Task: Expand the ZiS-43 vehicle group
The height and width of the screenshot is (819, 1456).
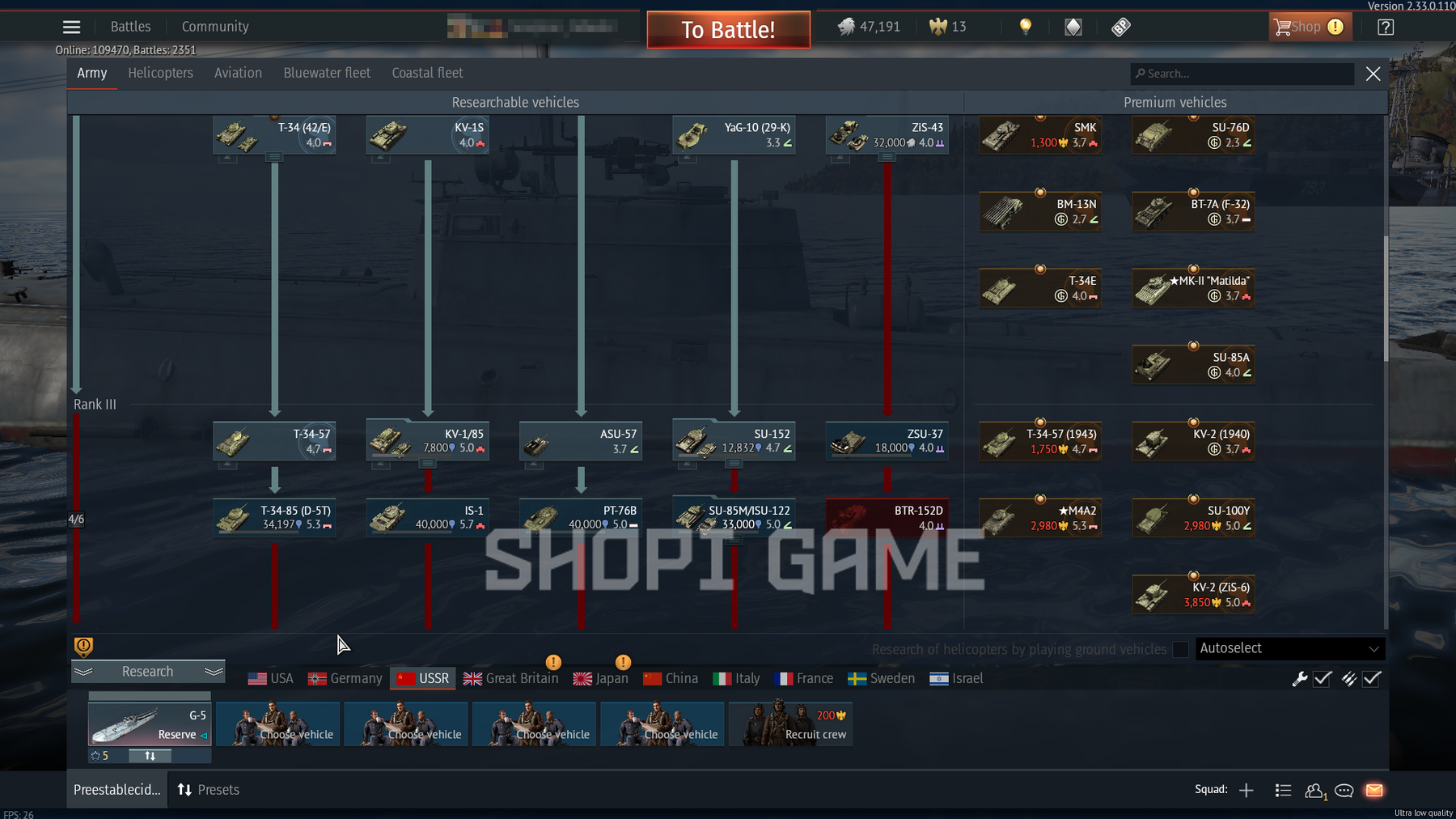Action: (887, 157)
